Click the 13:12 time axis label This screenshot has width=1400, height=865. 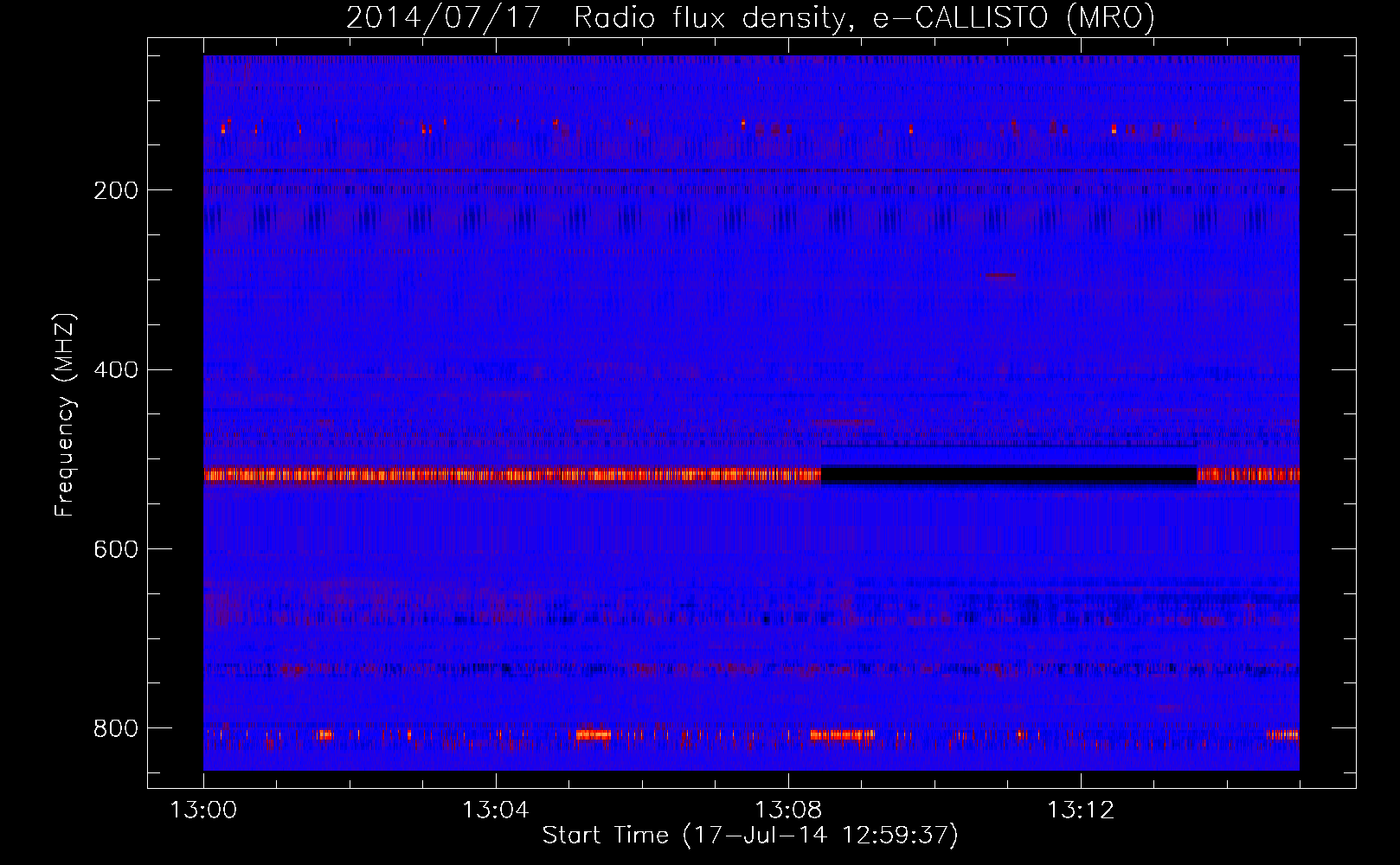tap(1081, 811)
